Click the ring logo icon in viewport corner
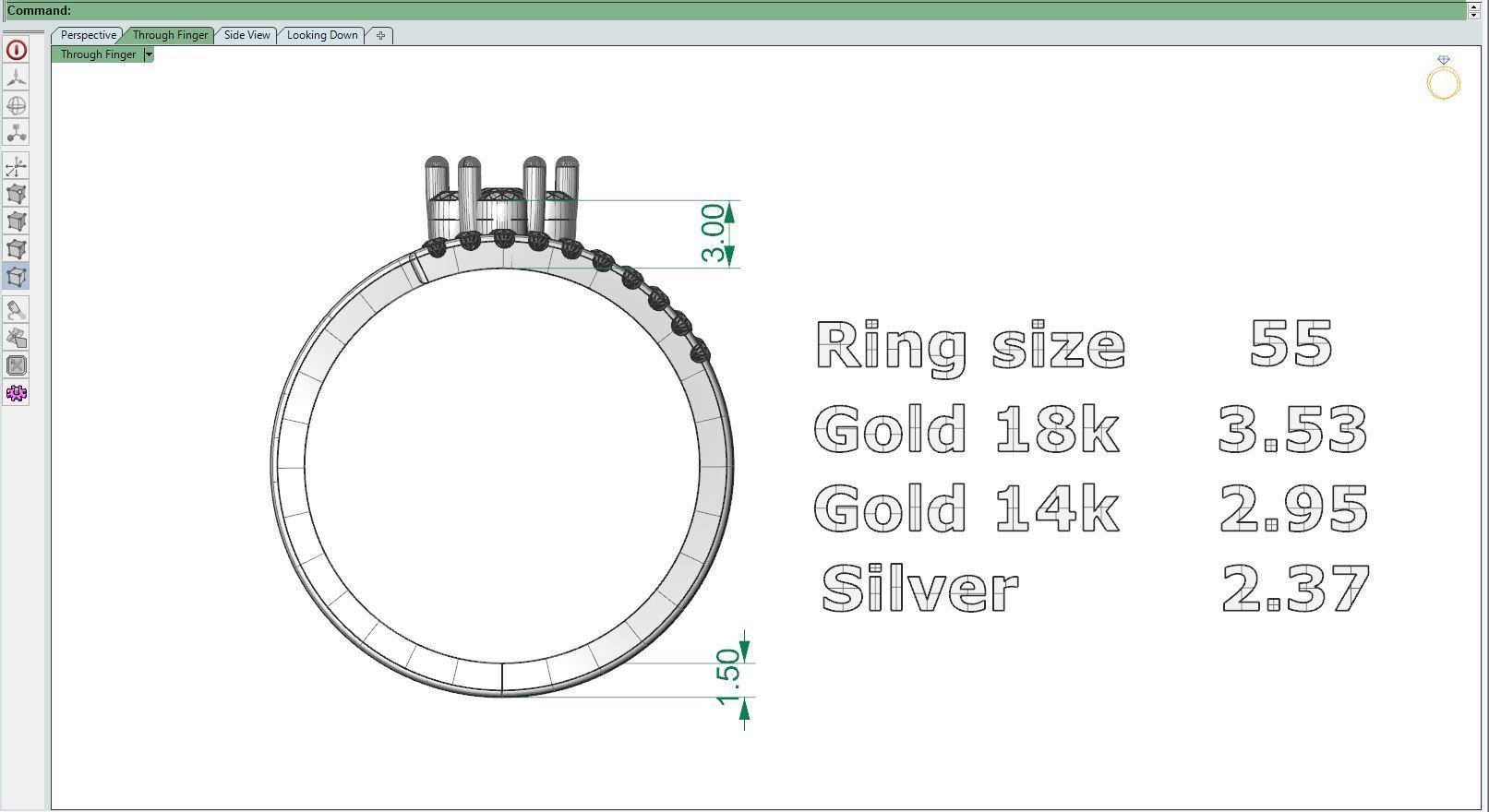The image size is (1489, 812). coord(1444,78)
